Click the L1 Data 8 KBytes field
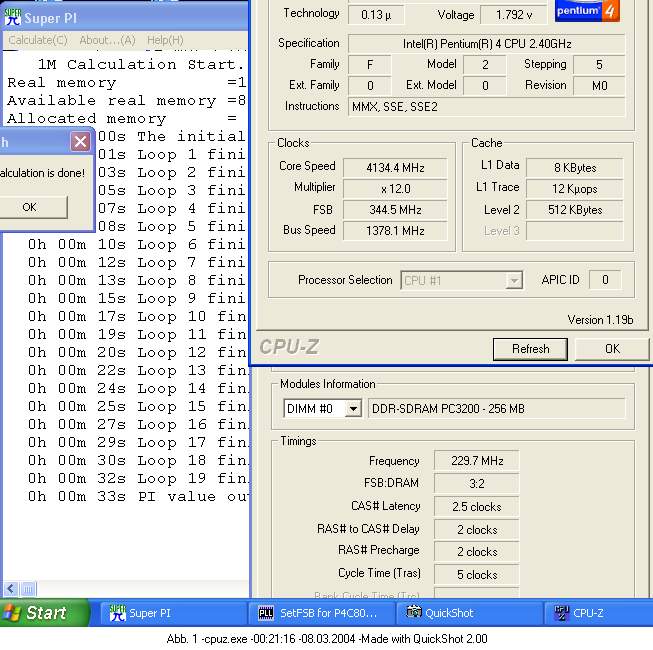Viewport: 653px width, 650px height. pyautogui.click(x=575, y=167)
